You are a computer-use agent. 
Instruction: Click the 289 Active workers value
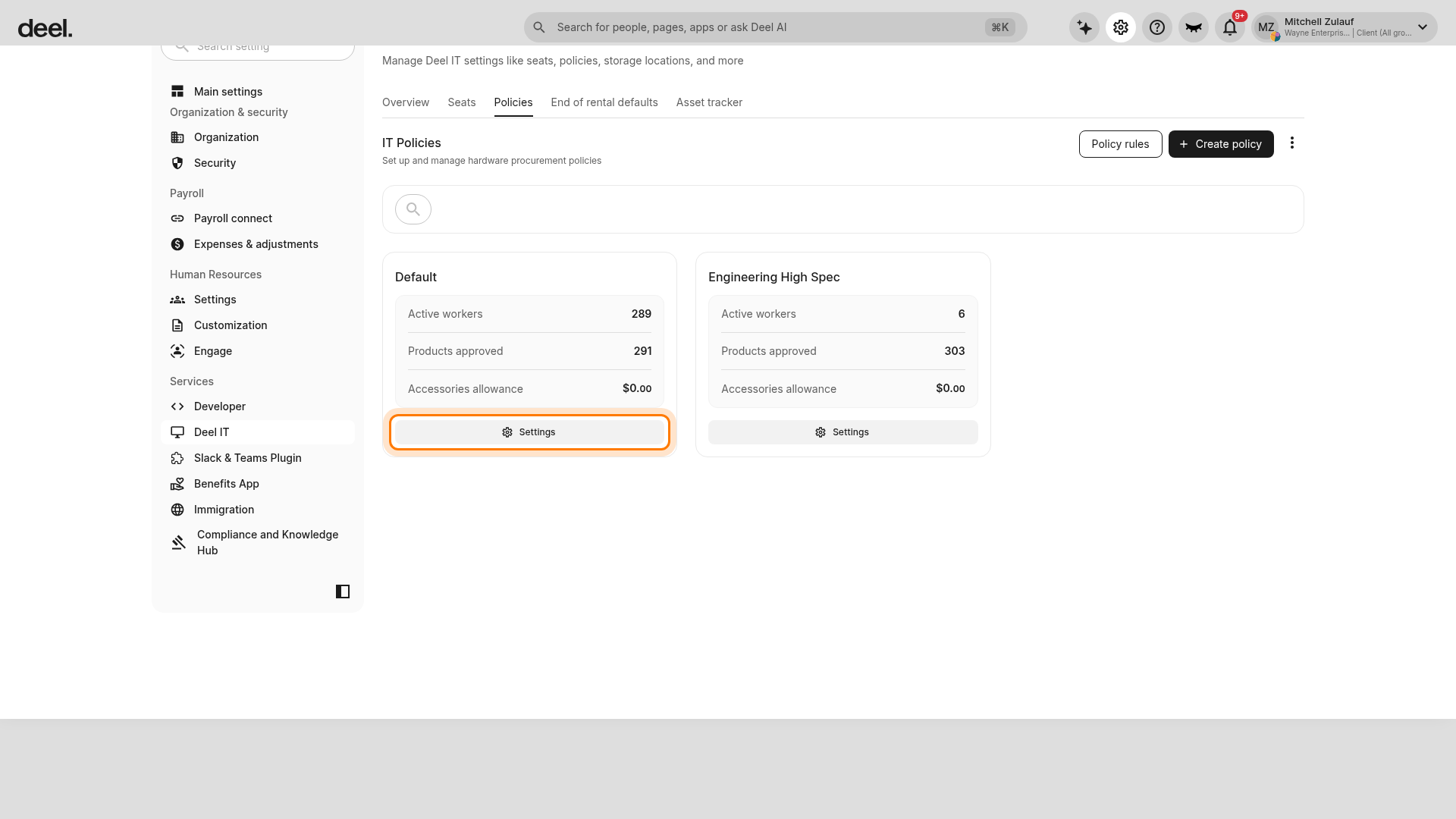point(642,314)
